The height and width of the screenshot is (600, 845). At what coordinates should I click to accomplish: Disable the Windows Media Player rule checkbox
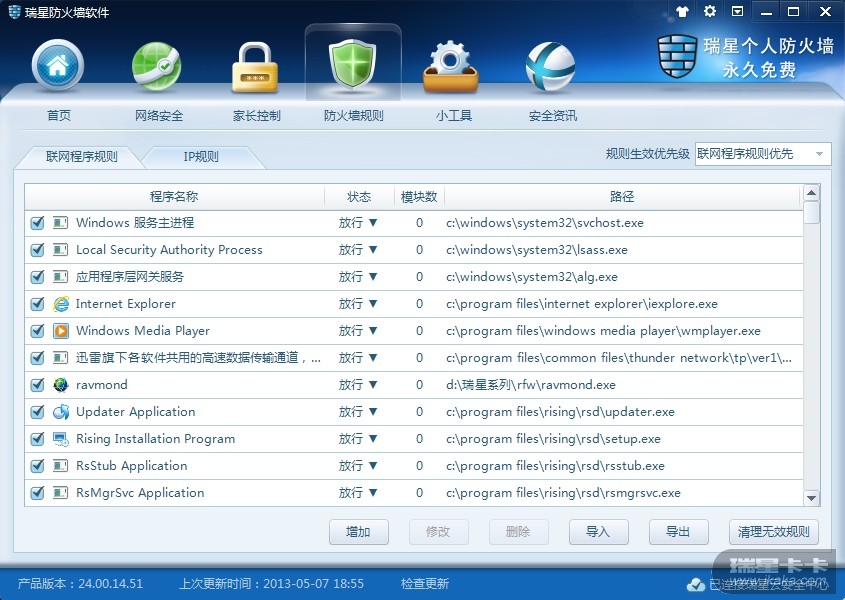pos(37,330)
